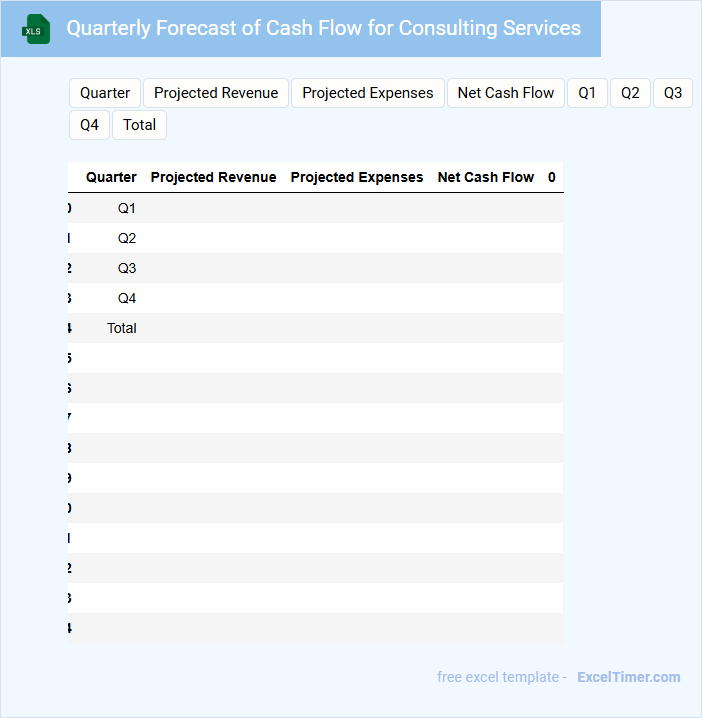Click the Projected Revenue tag

[x=216, y=93]
